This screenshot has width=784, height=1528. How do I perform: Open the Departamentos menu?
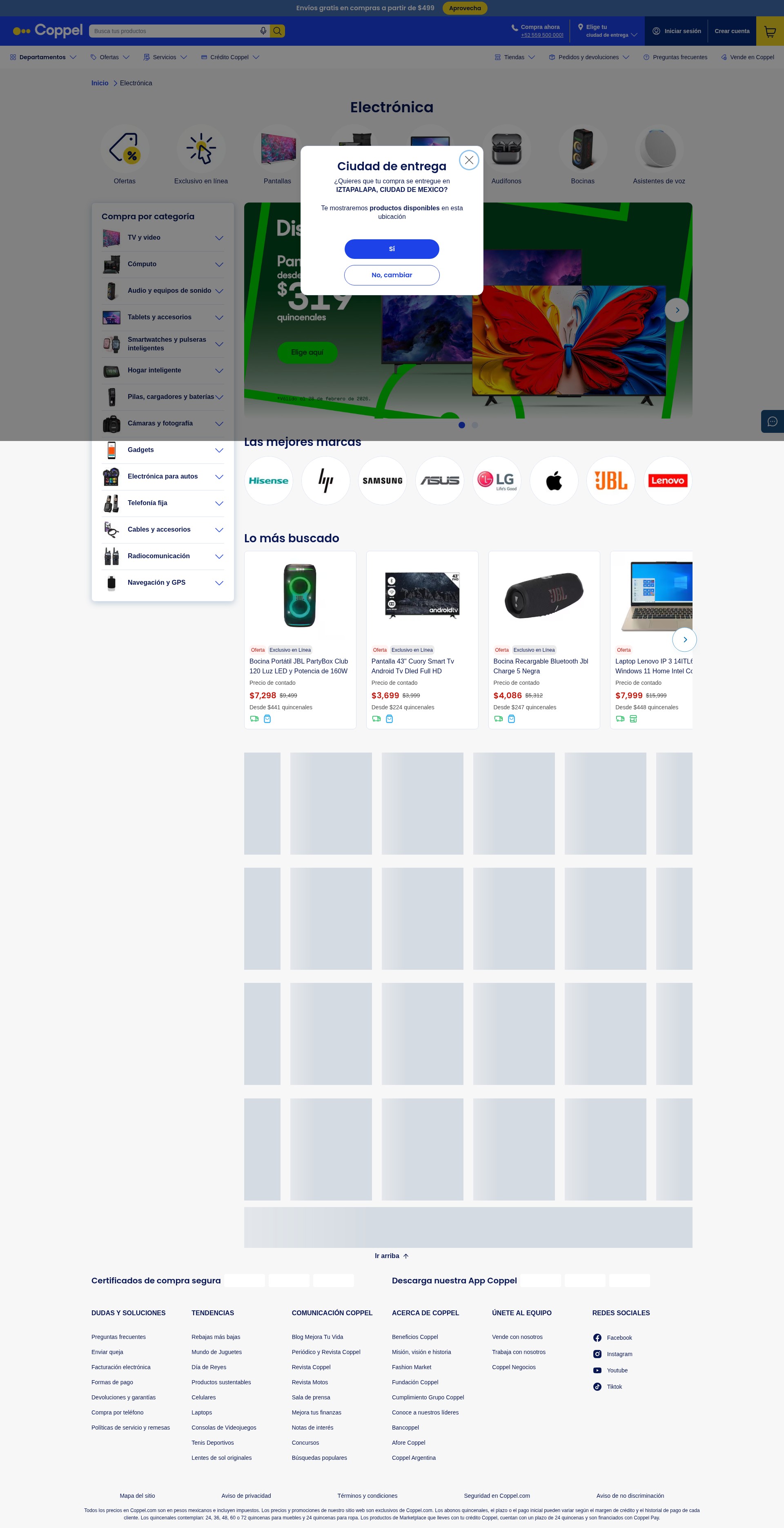pos(43,58)
